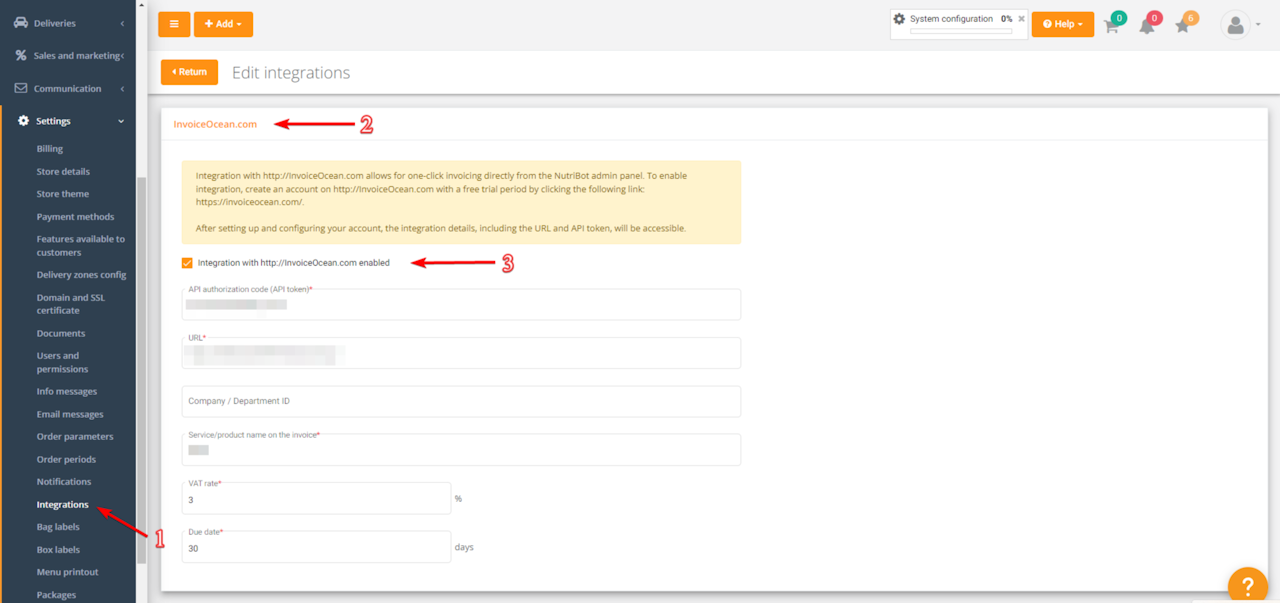Open the shopping cart icon
Screen dimensions: 1280x603
tap(1111, 26)
